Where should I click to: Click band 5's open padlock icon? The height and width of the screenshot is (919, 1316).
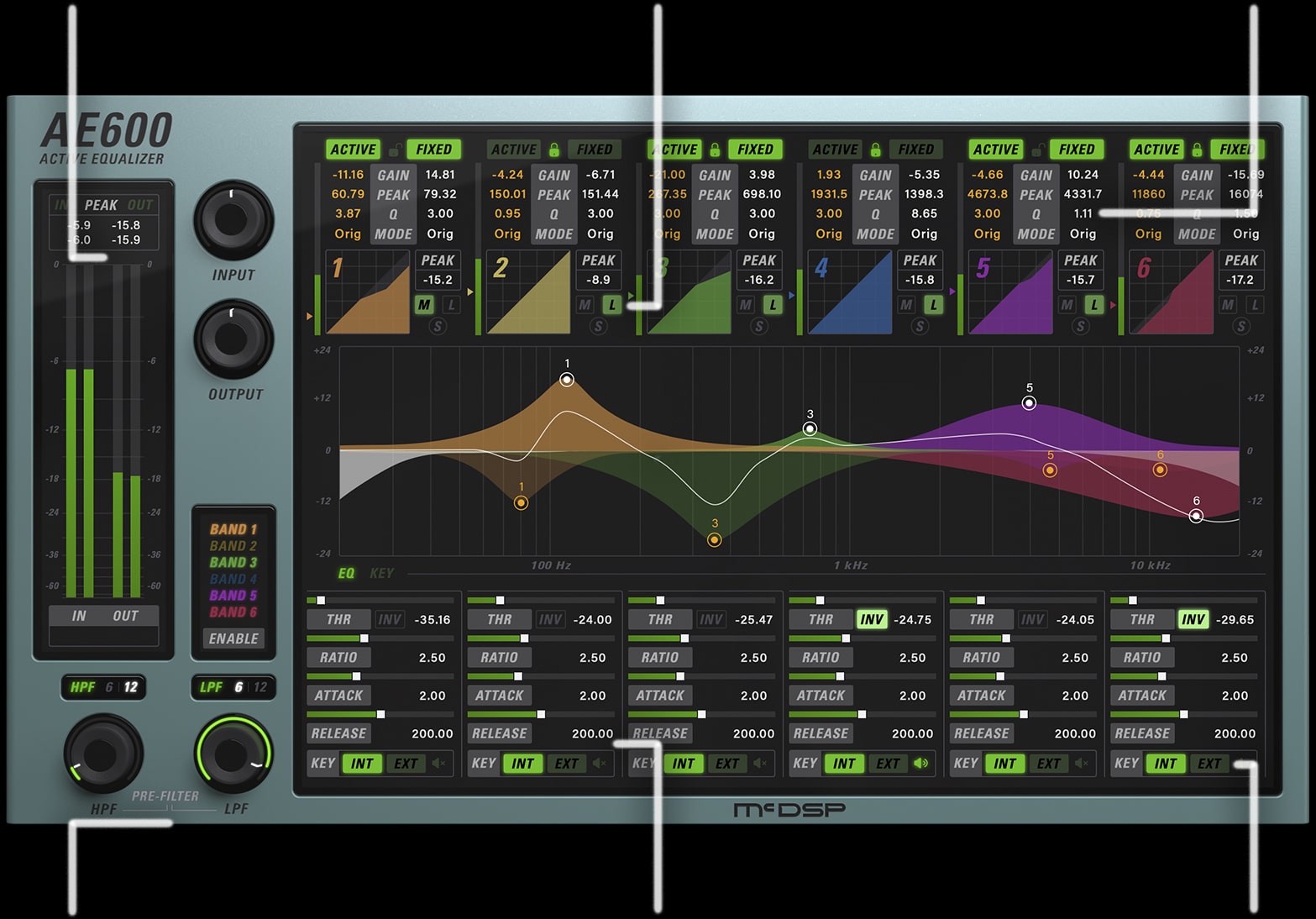click(1037, 150)
